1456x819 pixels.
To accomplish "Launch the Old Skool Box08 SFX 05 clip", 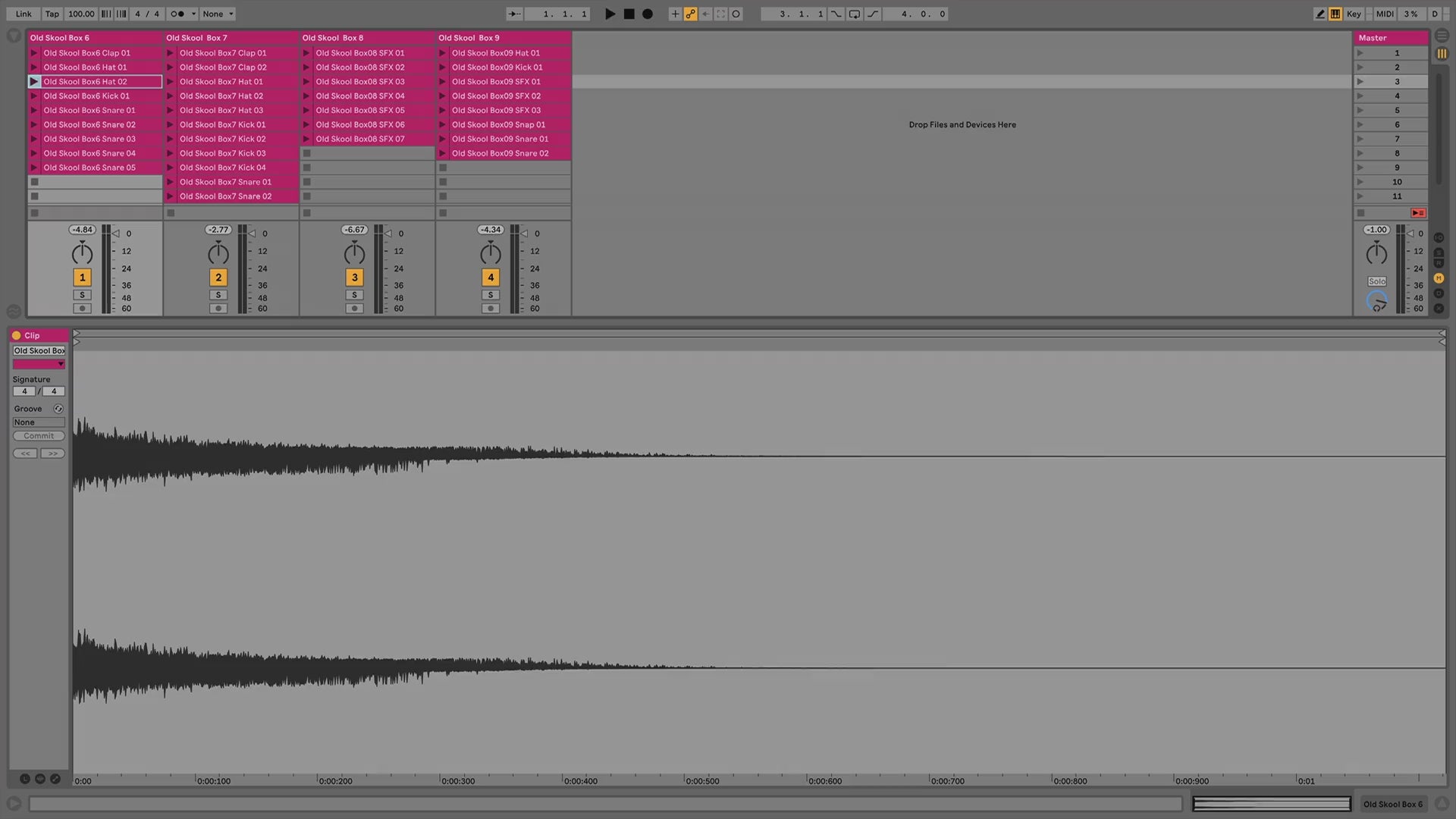I will [x=306, y=110].
